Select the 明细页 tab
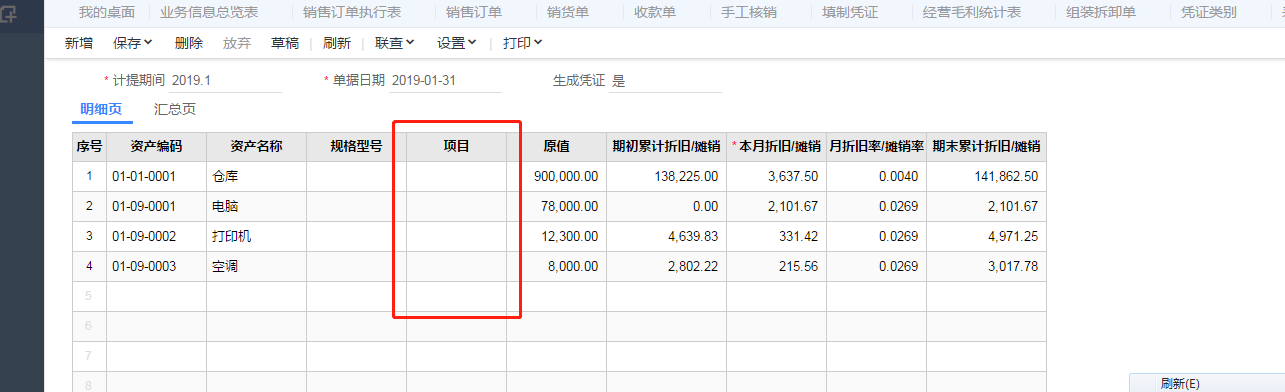 click(x=101, y=110)
